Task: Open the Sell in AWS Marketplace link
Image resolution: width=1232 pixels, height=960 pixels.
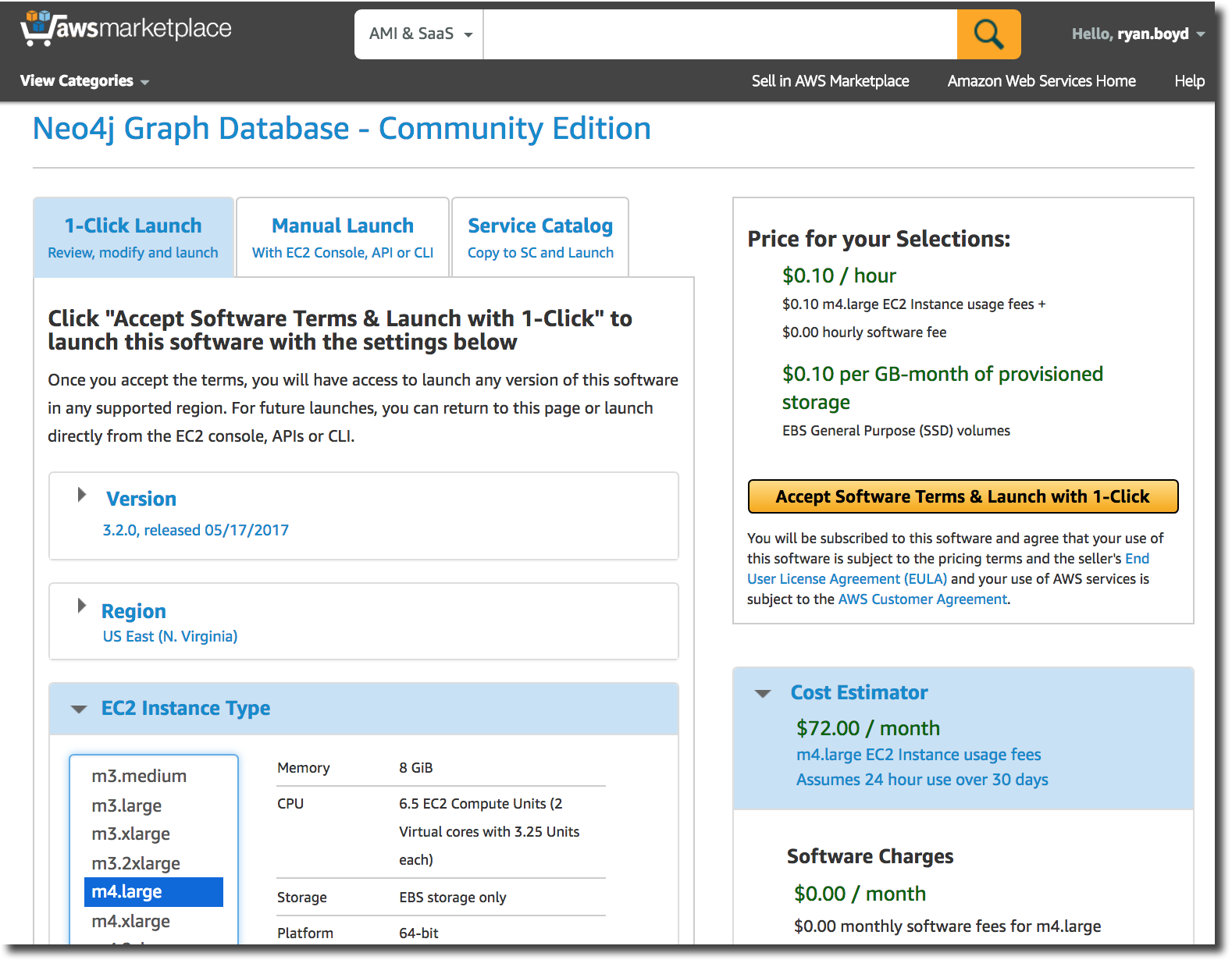Action: 830,80
